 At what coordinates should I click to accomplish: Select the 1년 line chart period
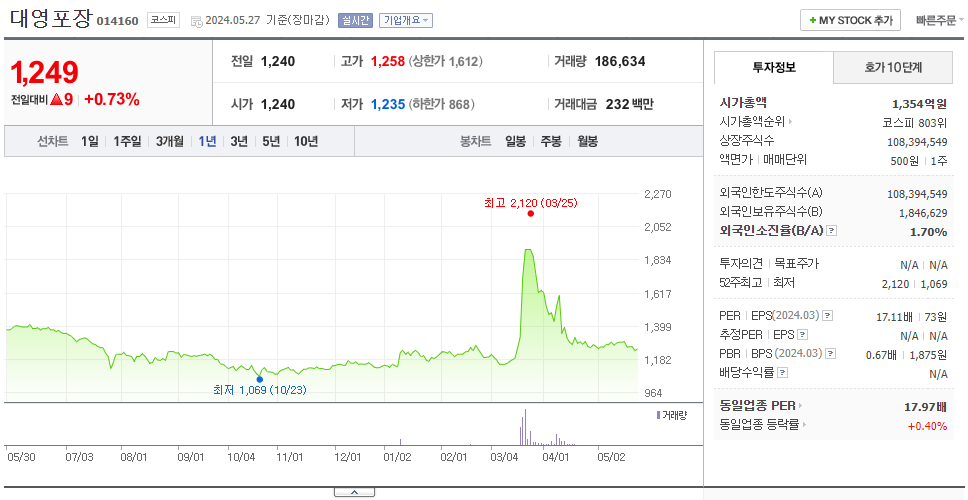tap(207, 141)
